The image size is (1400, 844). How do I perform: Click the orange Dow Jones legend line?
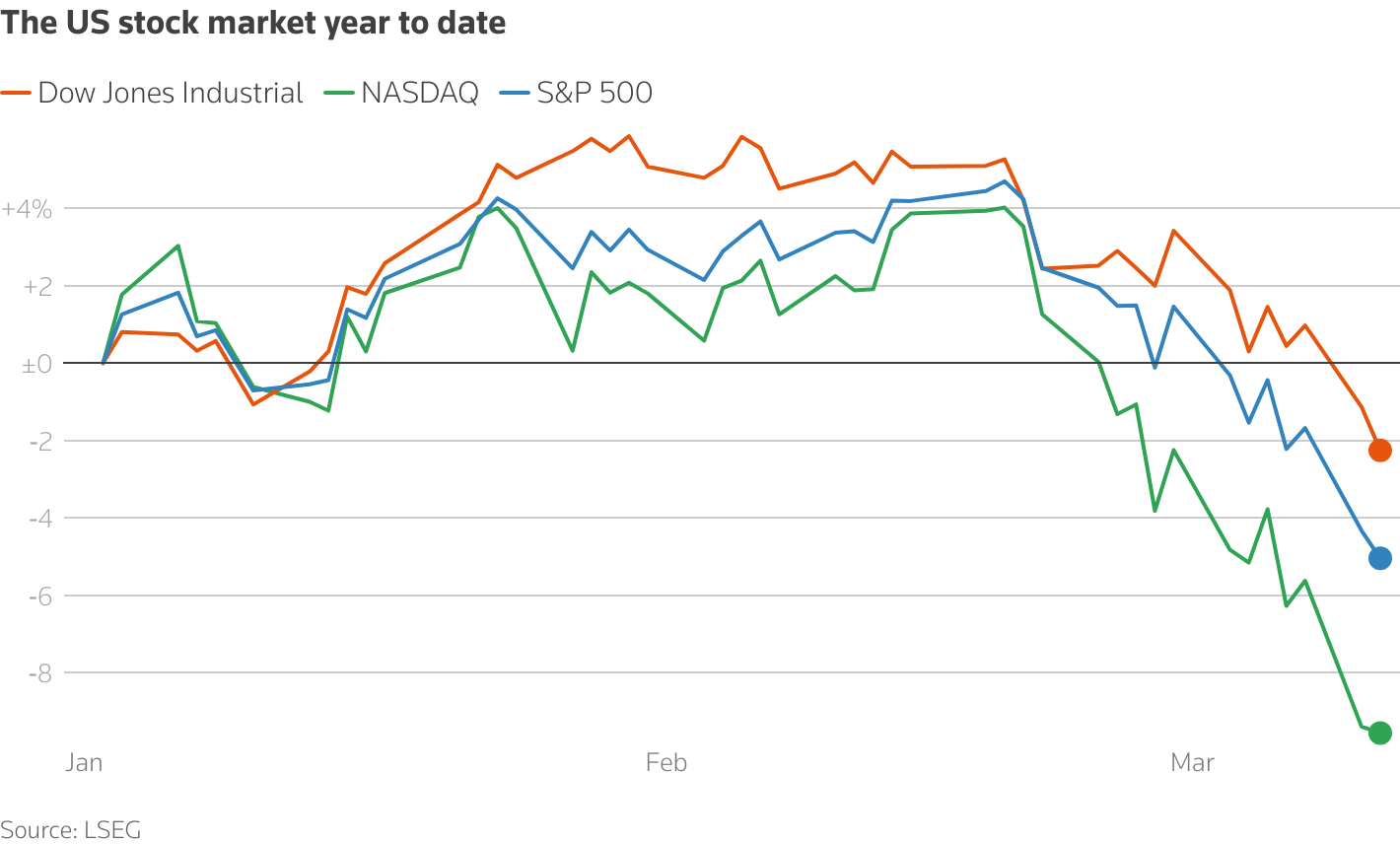point(15,94)
